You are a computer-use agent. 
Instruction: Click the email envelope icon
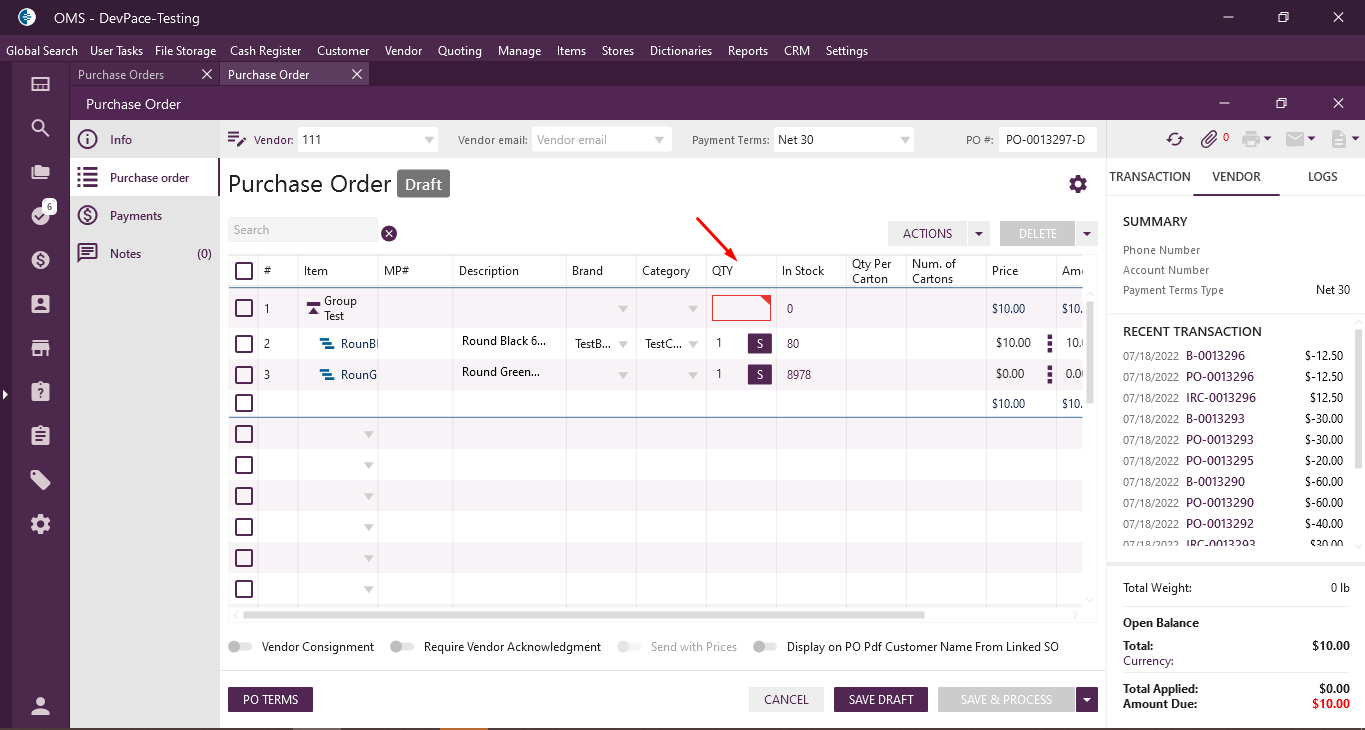point(1294,140)
